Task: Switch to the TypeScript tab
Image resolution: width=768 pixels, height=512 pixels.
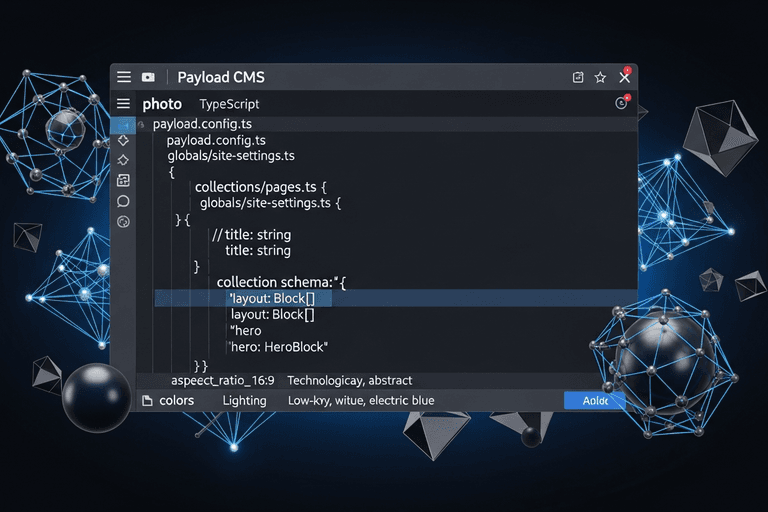Action: [229, 104]
